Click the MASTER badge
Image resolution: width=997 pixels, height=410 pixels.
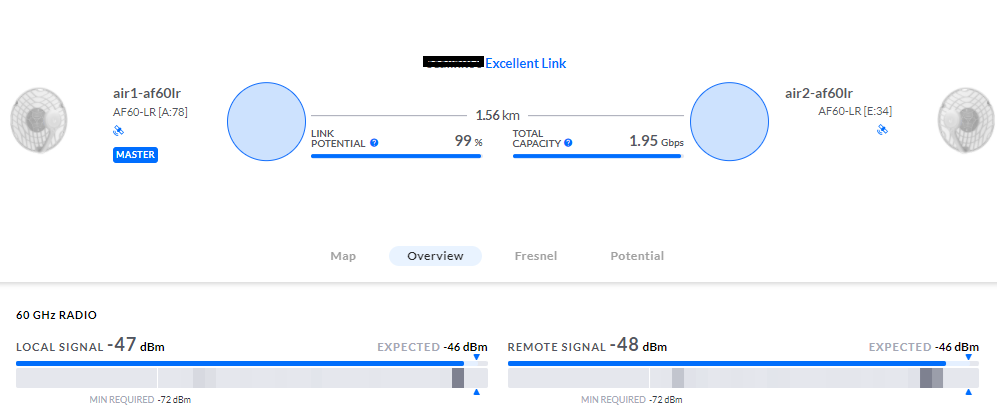pos(136,155)
